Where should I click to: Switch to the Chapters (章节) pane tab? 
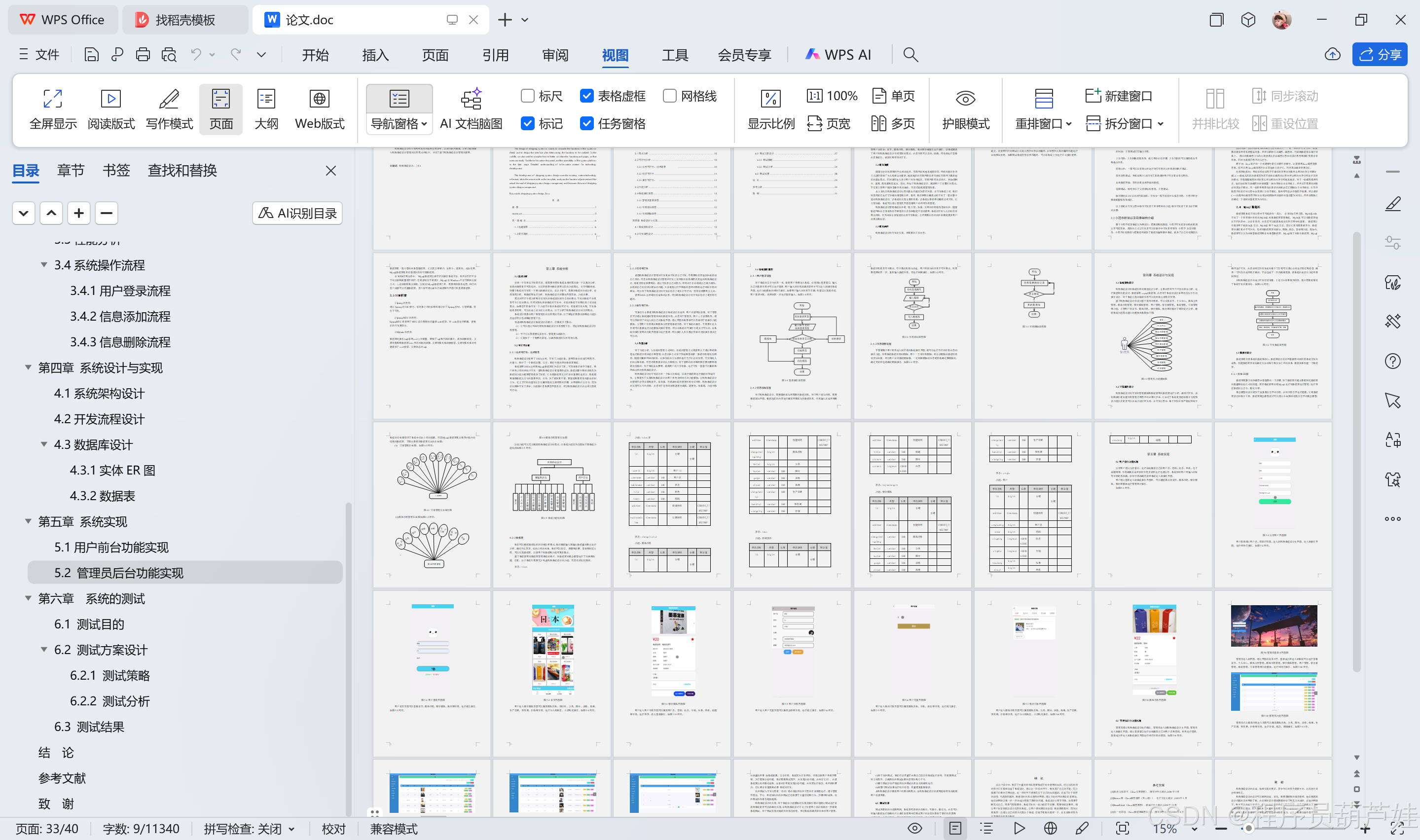click(x=71, y=170)
